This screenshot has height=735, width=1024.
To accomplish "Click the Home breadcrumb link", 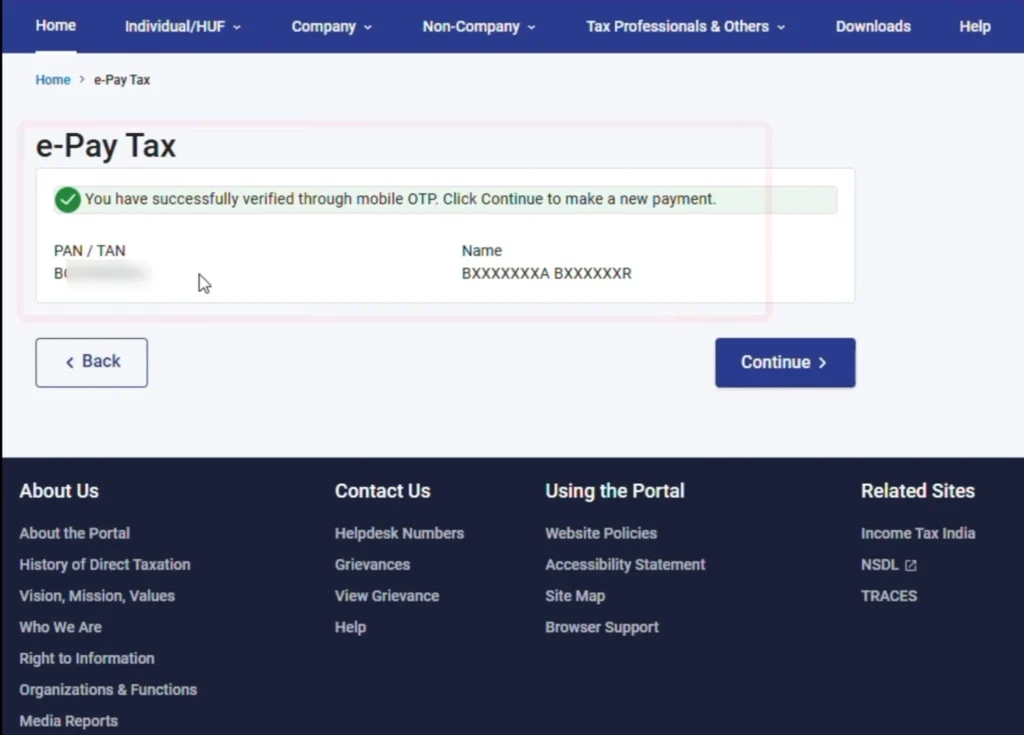I will tap(53, 80).
